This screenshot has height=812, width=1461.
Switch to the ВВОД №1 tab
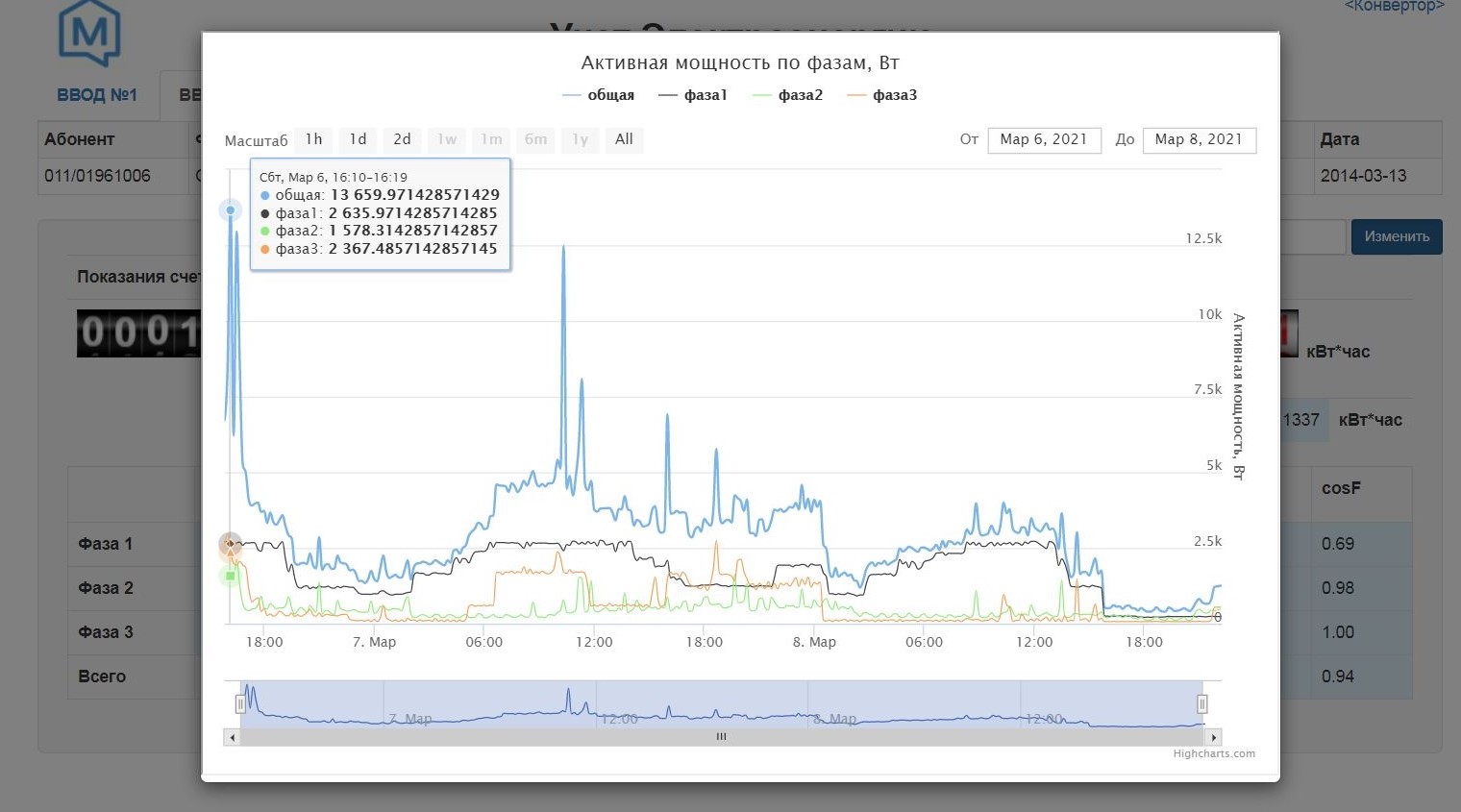coord(97,95)
